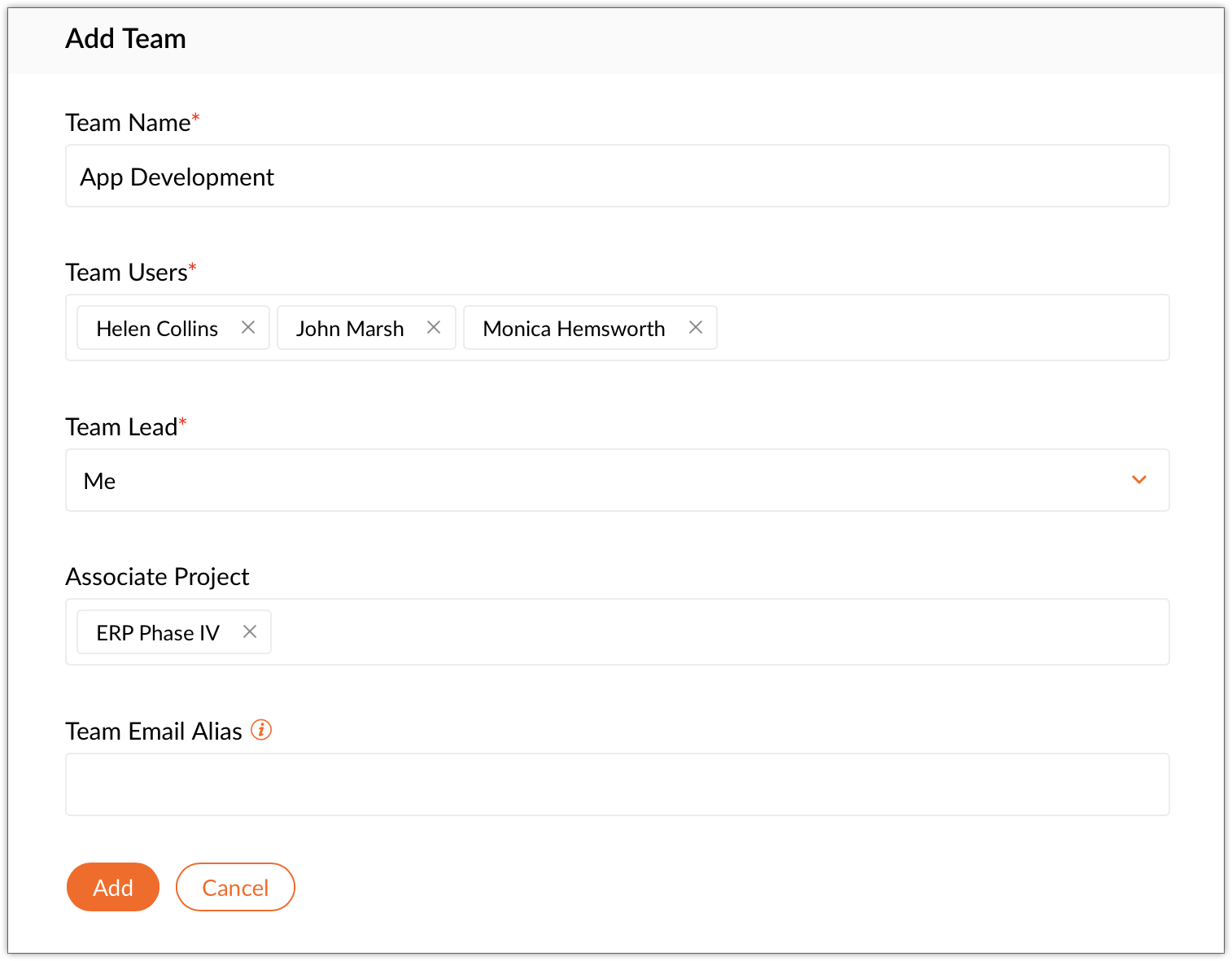
Task: Remove ERP Phase IV project tag
Action: (x=250, y=631)
